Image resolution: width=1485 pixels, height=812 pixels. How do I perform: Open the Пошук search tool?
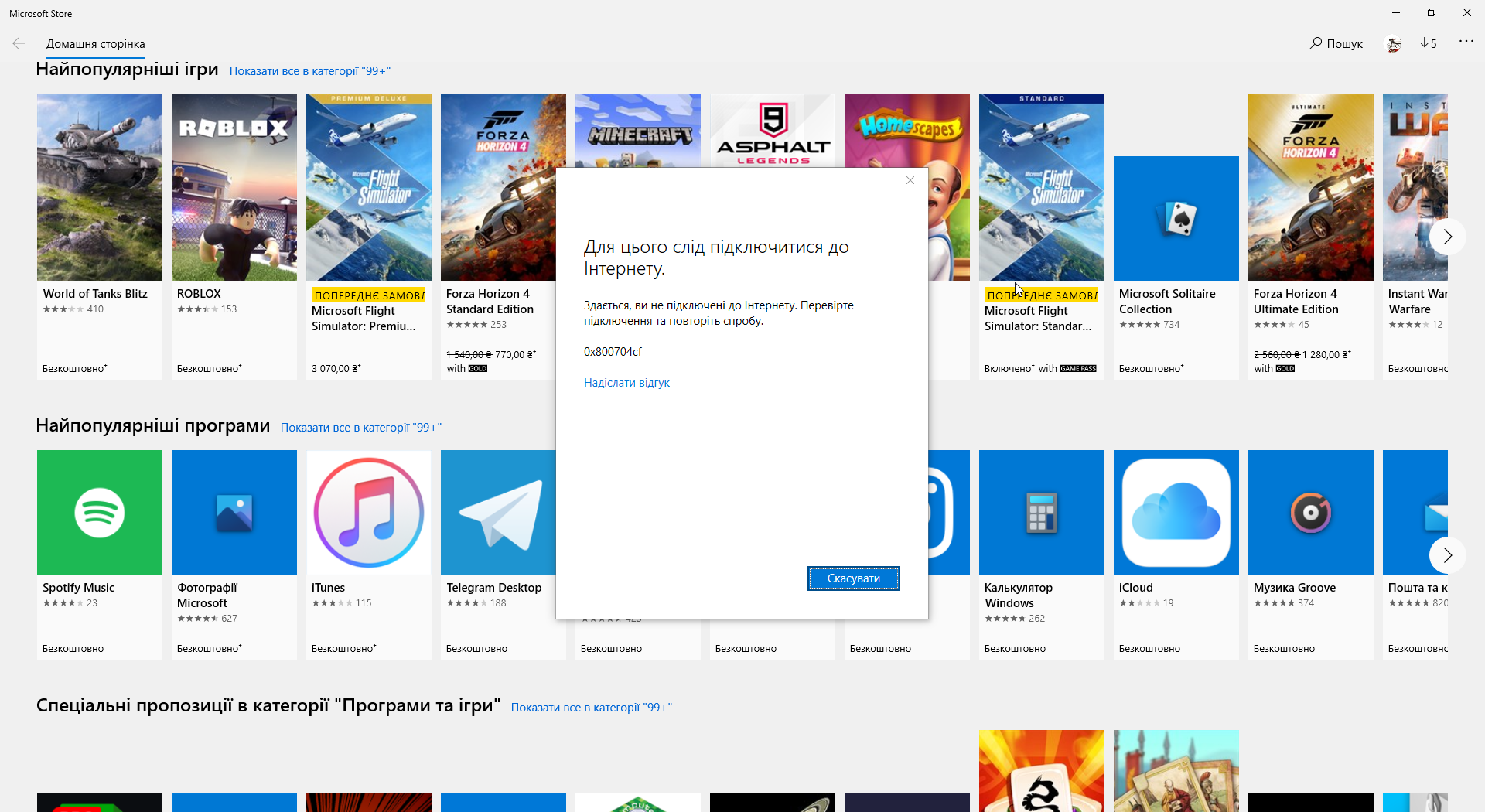coord(1336,43)
